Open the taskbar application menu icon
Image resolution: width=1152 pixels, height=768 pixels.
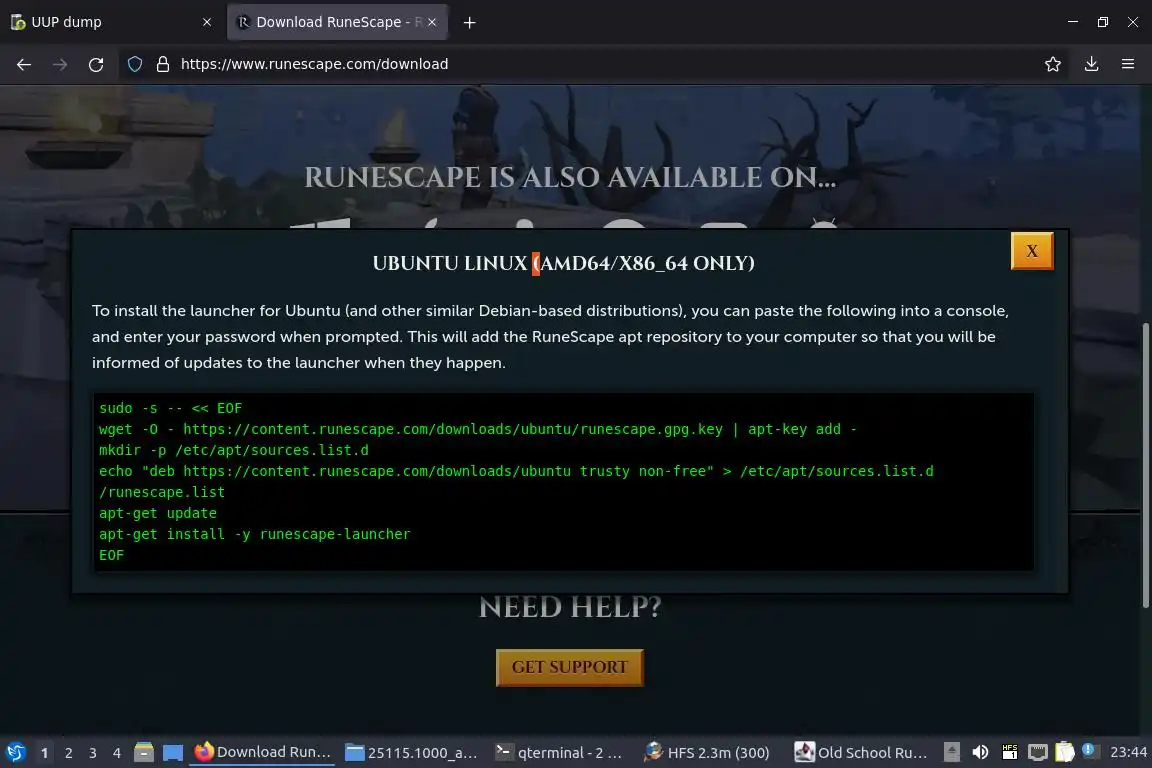[15, 753]
